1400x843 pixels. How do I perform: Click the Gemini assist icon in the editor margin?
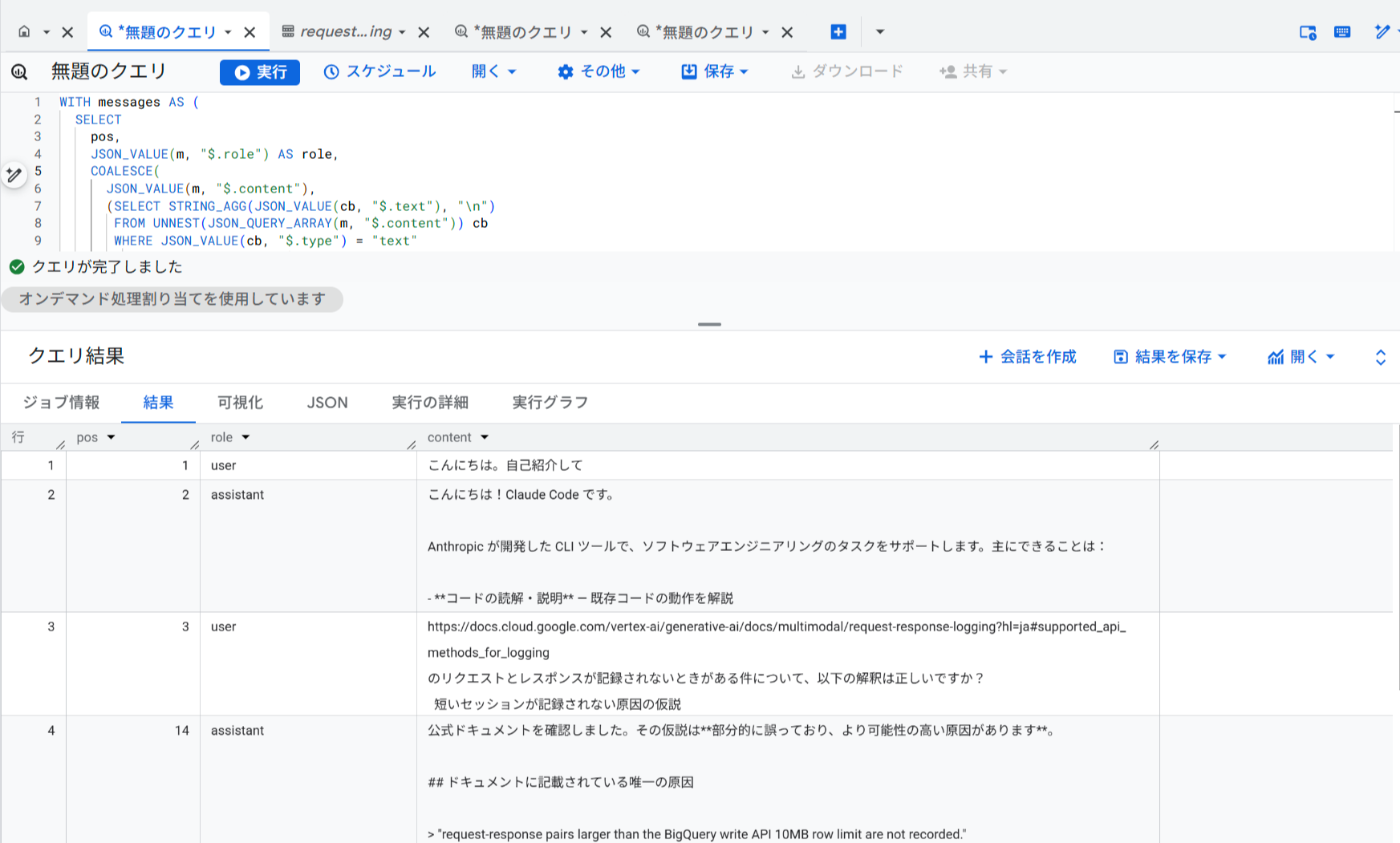click(x=13, y=175)
